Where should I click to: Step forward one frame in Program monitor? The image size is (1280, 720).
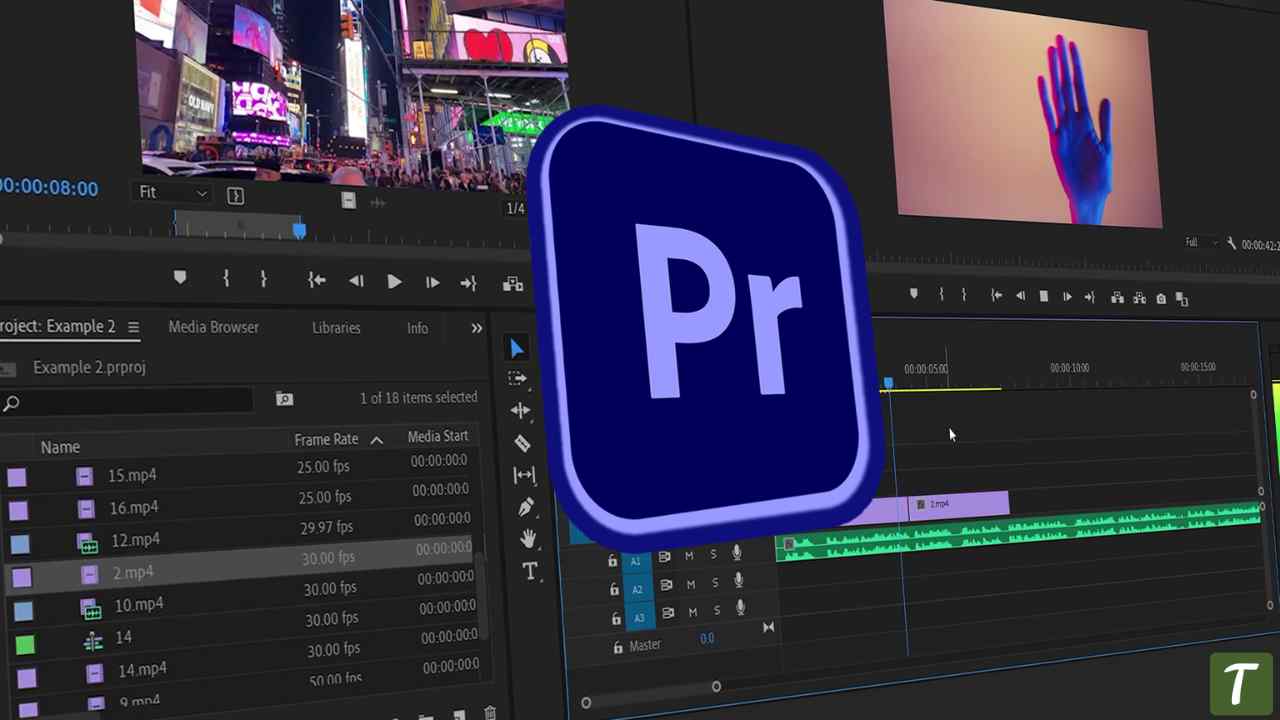click(1067, 297)
